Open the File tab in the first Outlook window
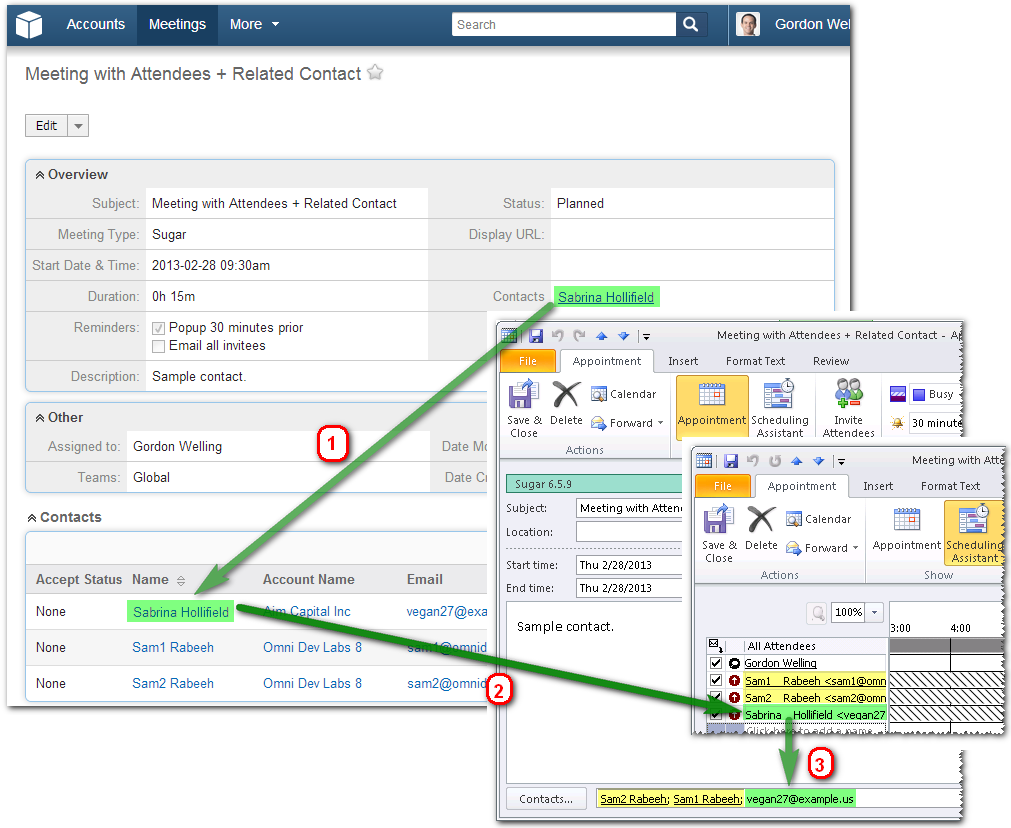The image size is (1011, 828). tap(528, 361)
